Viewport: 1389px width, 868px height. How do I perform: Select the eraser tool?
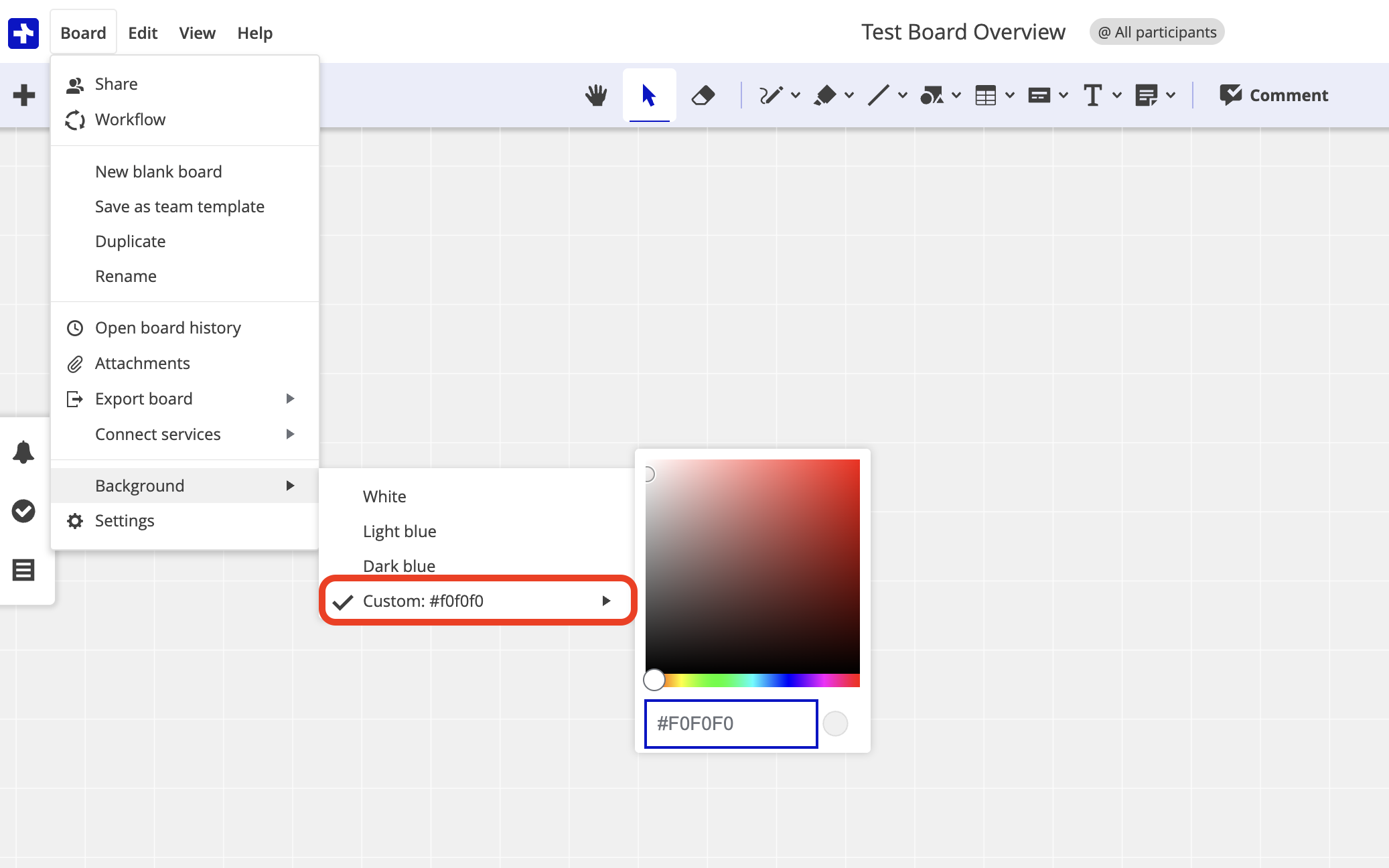703,95
